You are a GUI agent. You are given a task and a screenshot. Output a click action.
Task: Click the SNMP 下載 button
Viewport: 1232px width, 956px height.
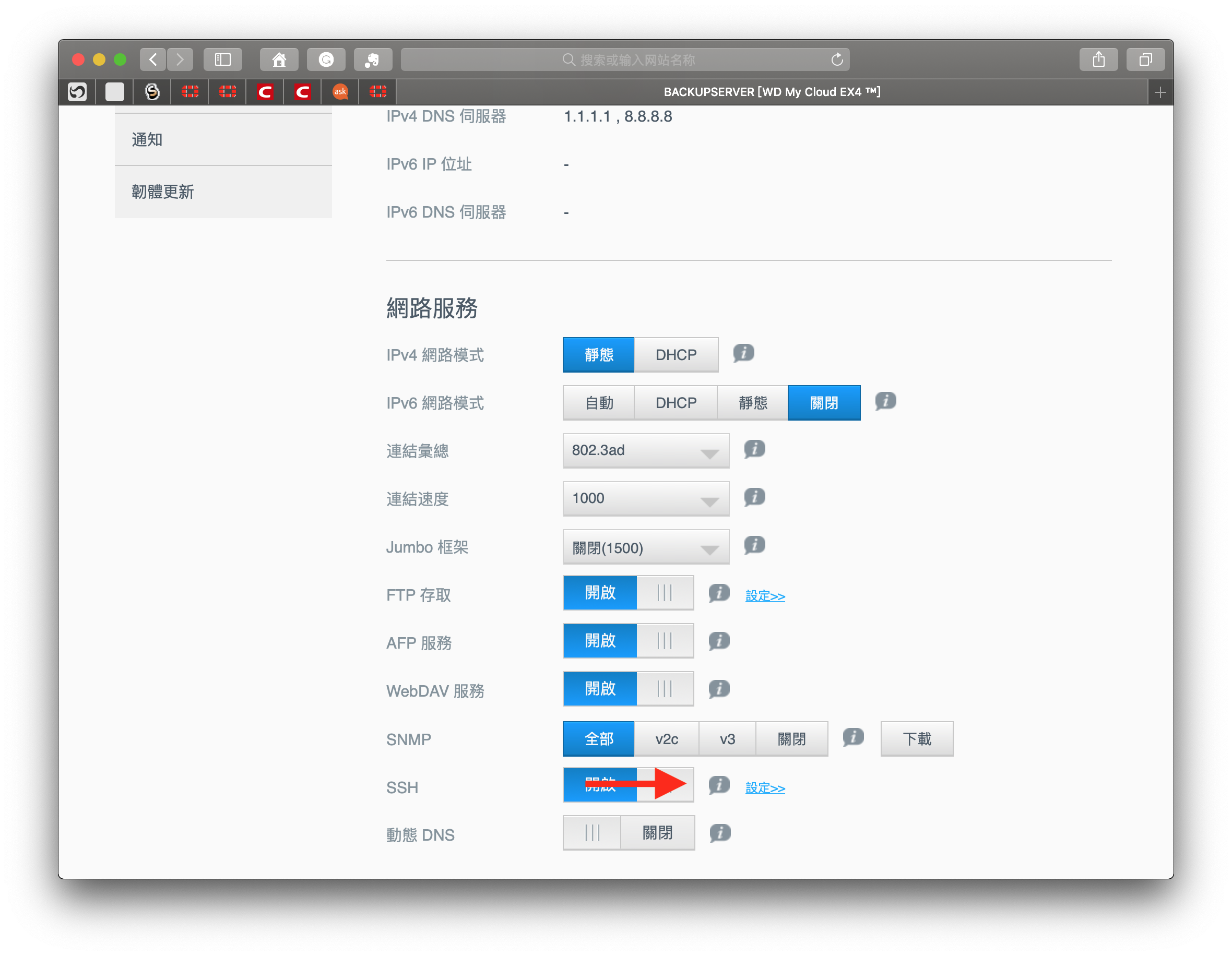click(x=917, y=739)
